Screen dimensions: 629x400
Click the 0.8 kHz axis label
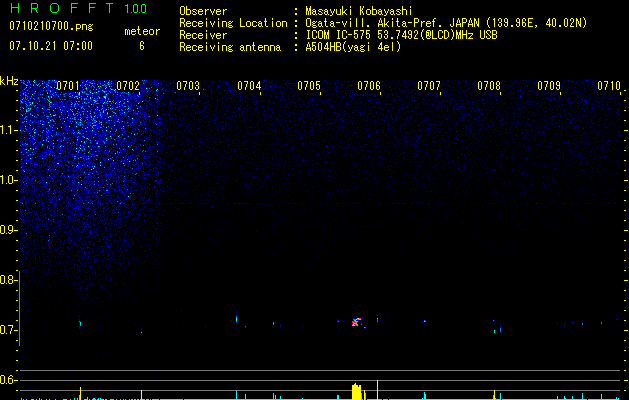tap(9, 280)
